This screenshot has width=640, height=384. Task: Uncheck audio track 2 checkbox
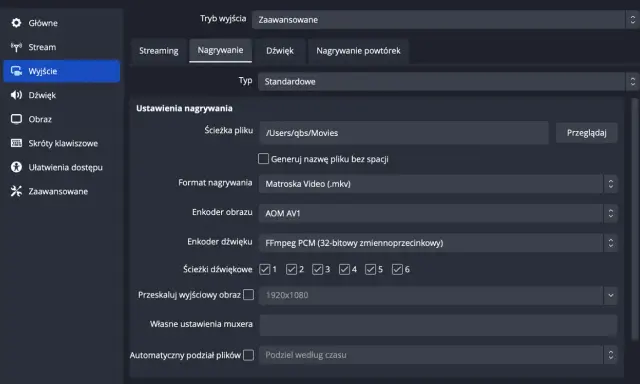click(291, 269)
